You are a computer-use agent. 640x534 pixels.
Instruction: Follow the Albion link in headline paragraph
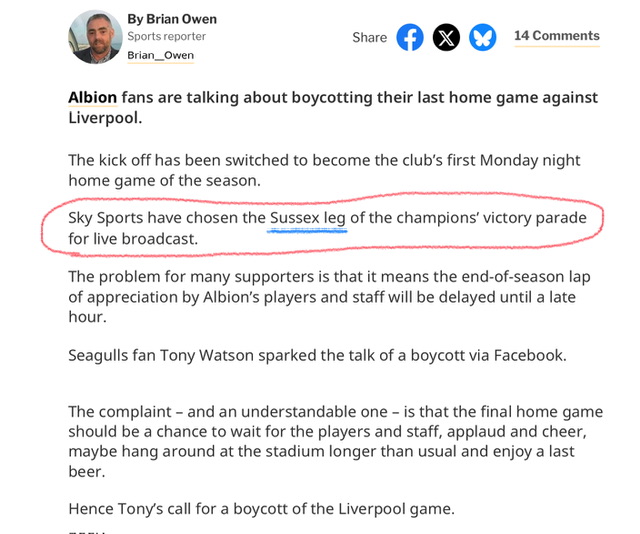click(93, 98)
